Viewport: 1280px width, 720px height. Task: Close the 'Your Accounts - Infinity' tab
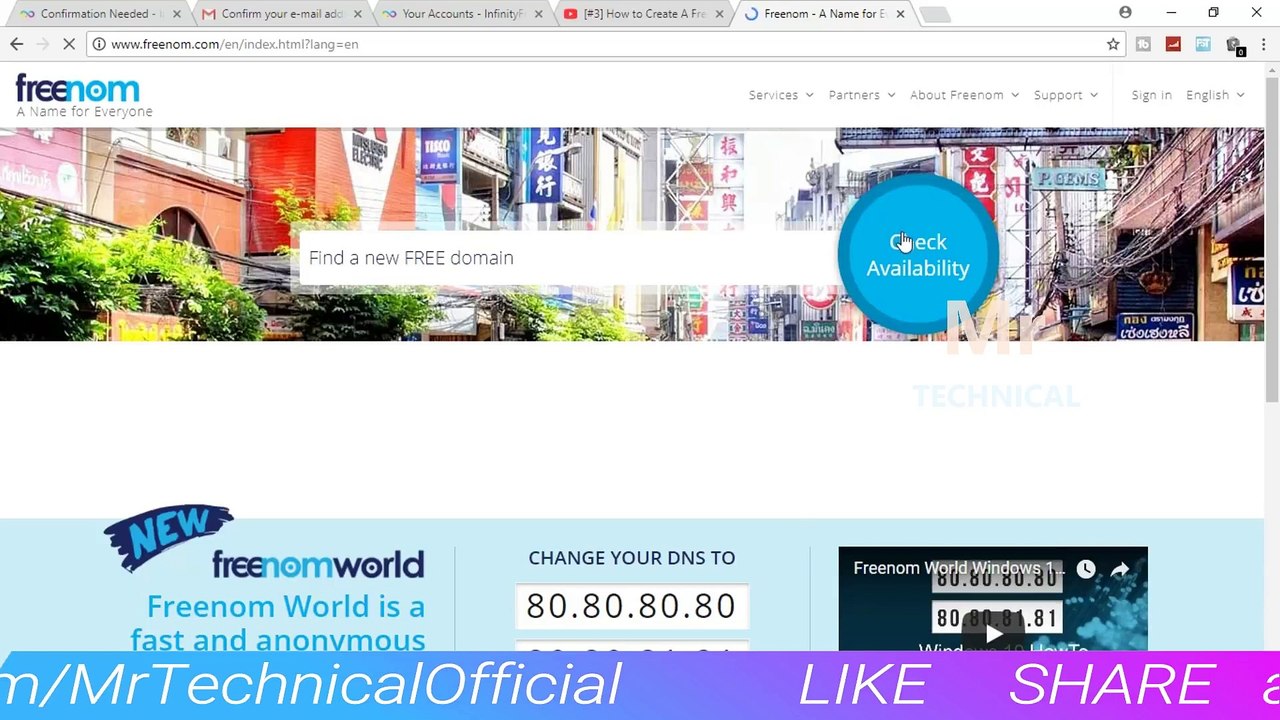tap(538, 14)
